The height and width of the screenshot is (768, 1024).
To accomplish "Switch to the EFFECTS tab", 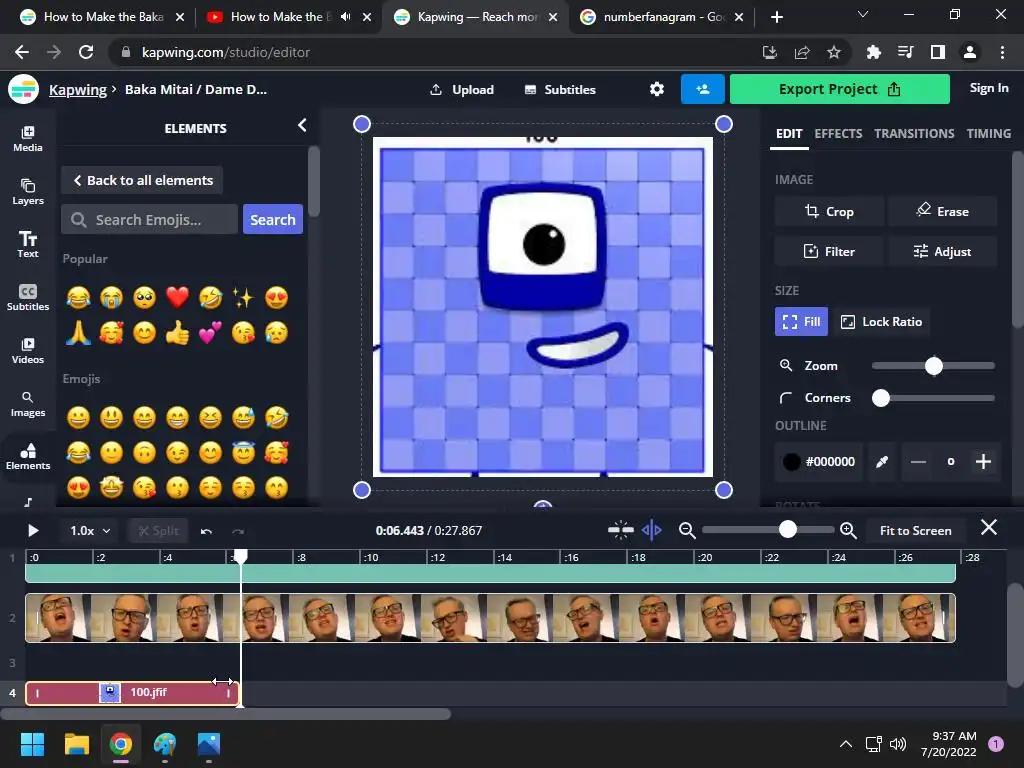I will [x=838, y=133].
